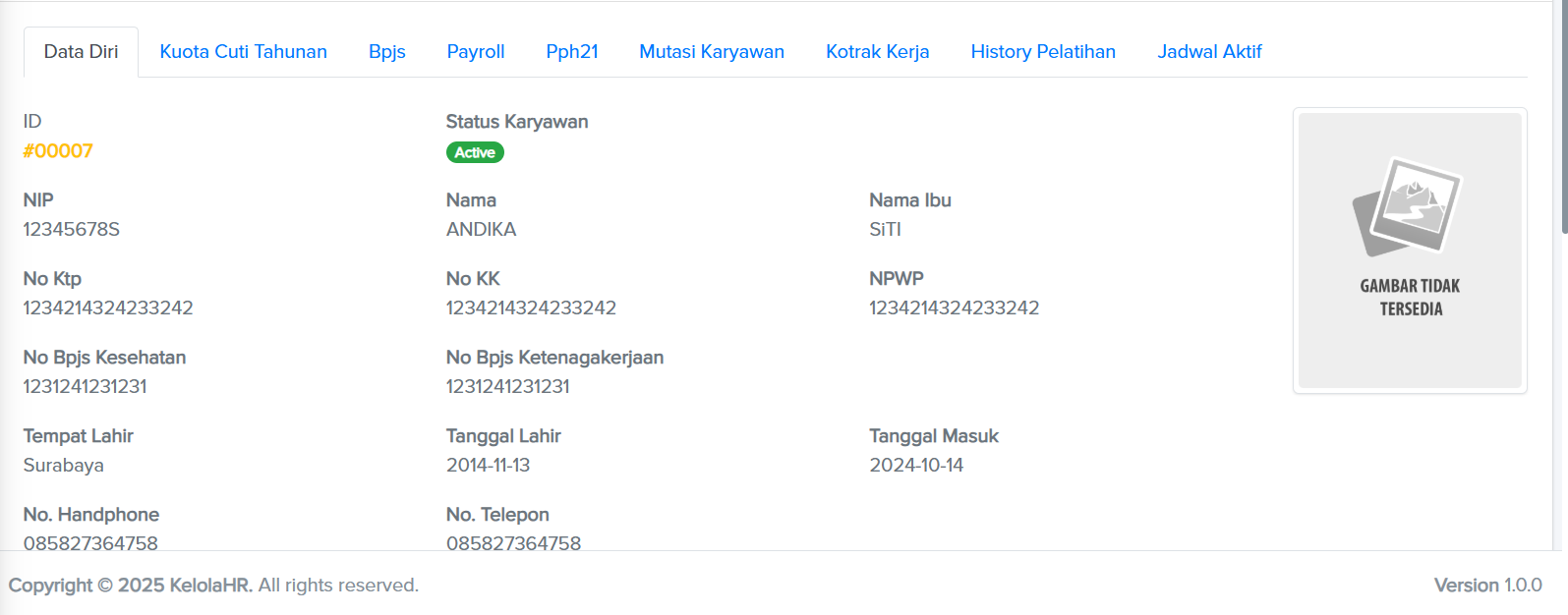Switch to the Kotrak Kerja tab
The height and width of the screenshot is (615, 1568).
click(x=877, y=52)
